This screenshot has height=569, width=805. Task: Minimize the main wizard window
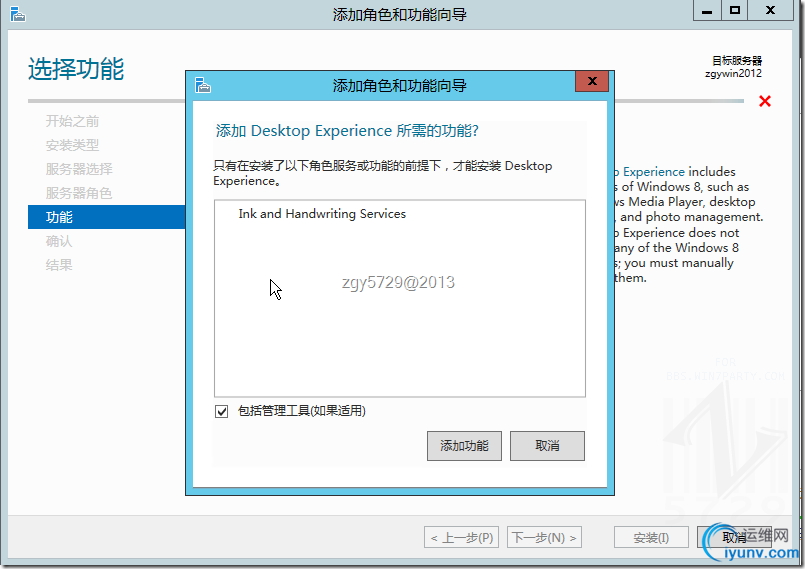click(707, 10)
